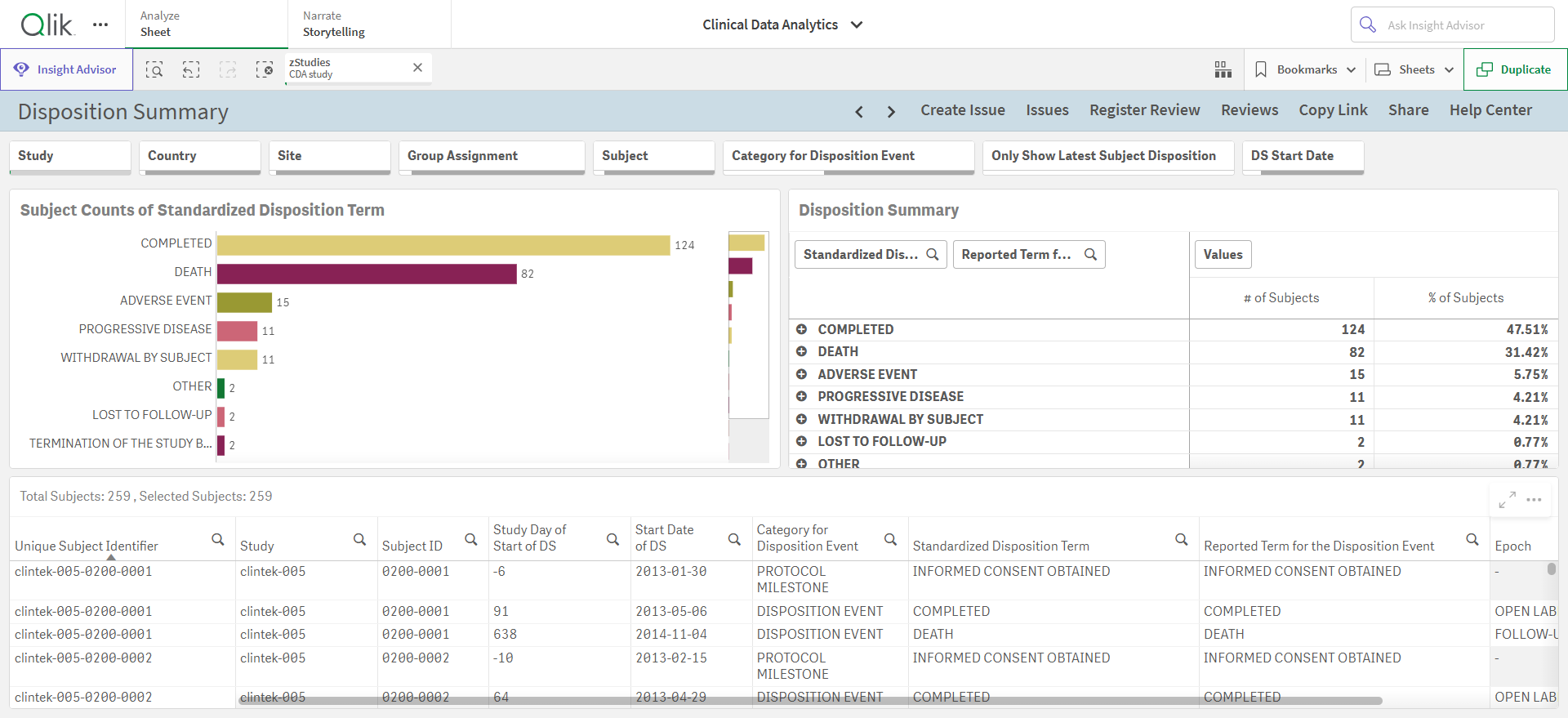Search the Unique Subject Identifier column
The width and height of the screenshot is (1568, 718).
coord(218,539)
